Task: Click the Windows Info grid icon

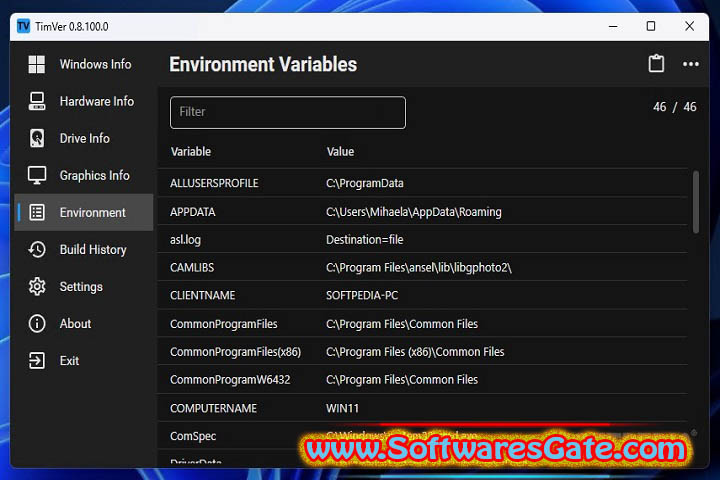Action: (x=37, y=64)
